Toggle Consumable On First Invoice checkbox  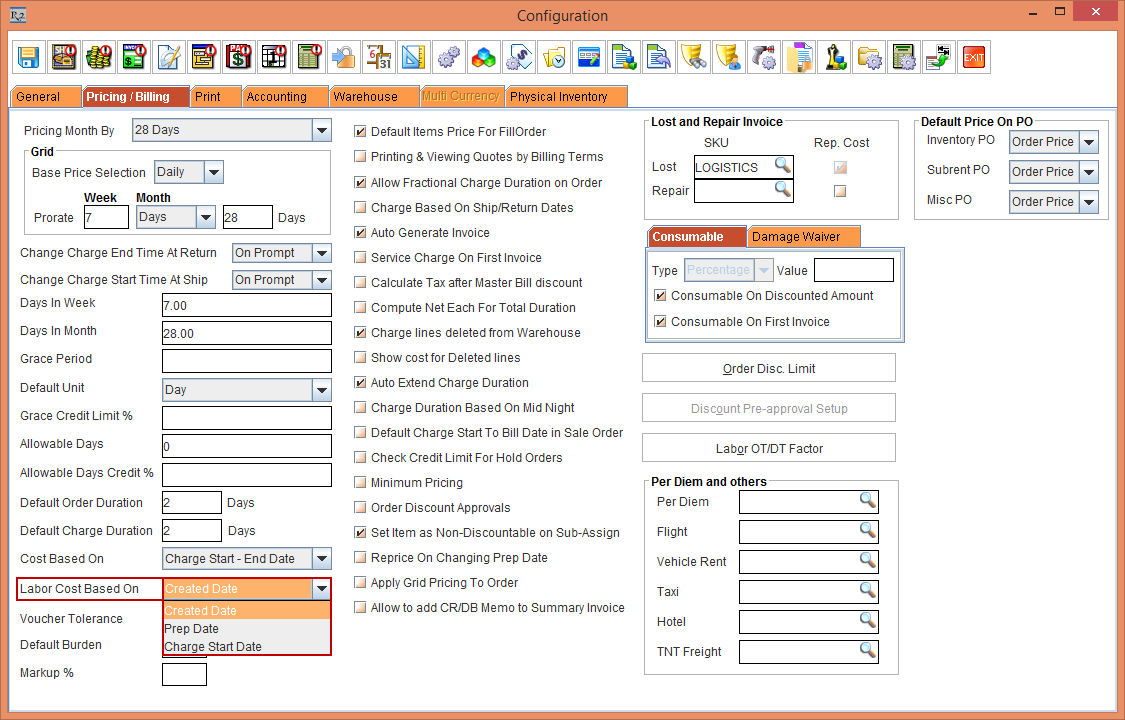[660, 322]
